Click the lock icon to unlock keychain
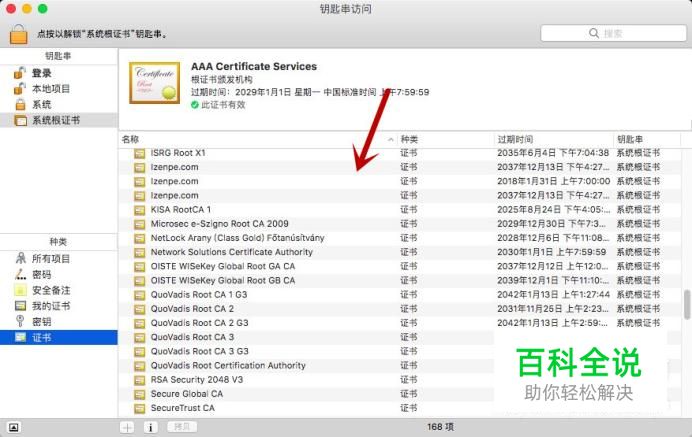The width and height of the screenshot is (692, 437). tap(19, 34)
